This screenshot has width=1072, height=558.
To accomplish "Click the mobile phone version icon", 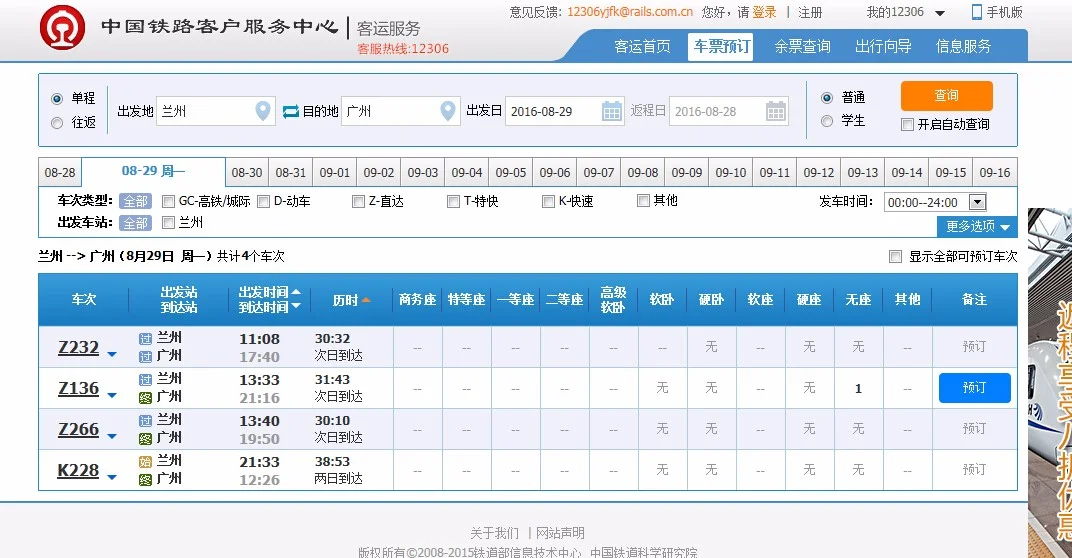I will (x=977, y=12).
